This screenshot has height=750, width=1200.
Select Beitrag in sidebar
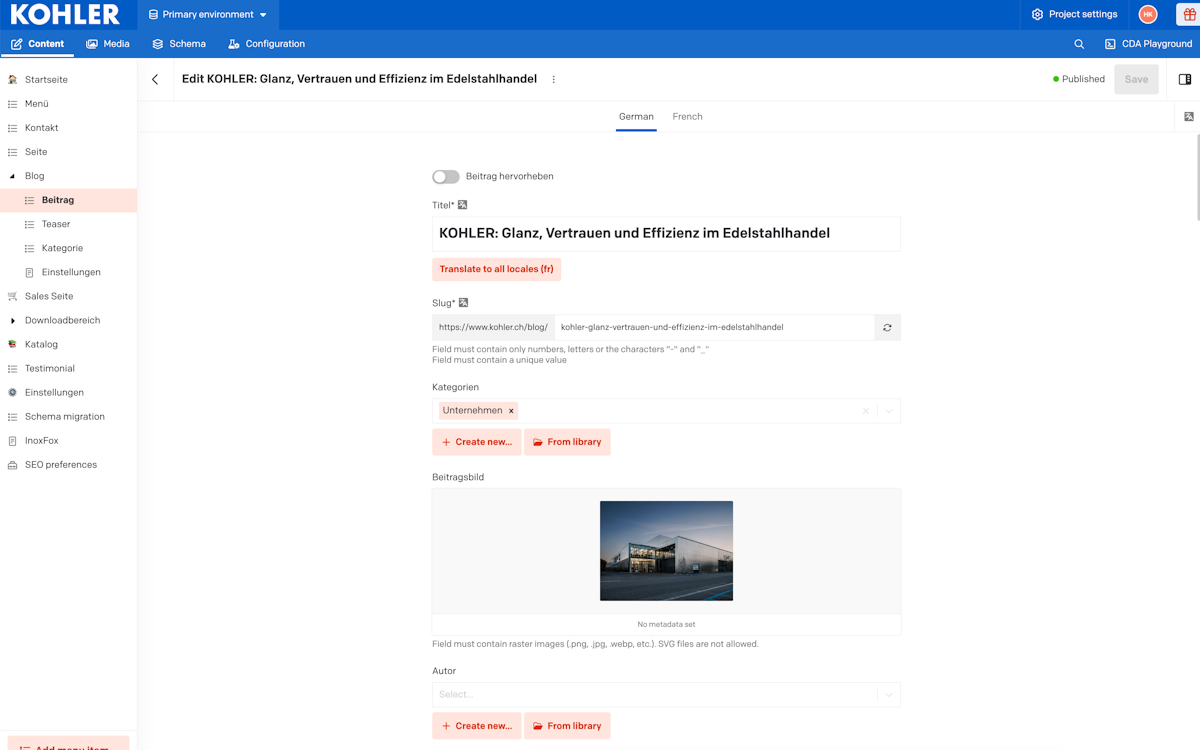click(x=68, y=200)
